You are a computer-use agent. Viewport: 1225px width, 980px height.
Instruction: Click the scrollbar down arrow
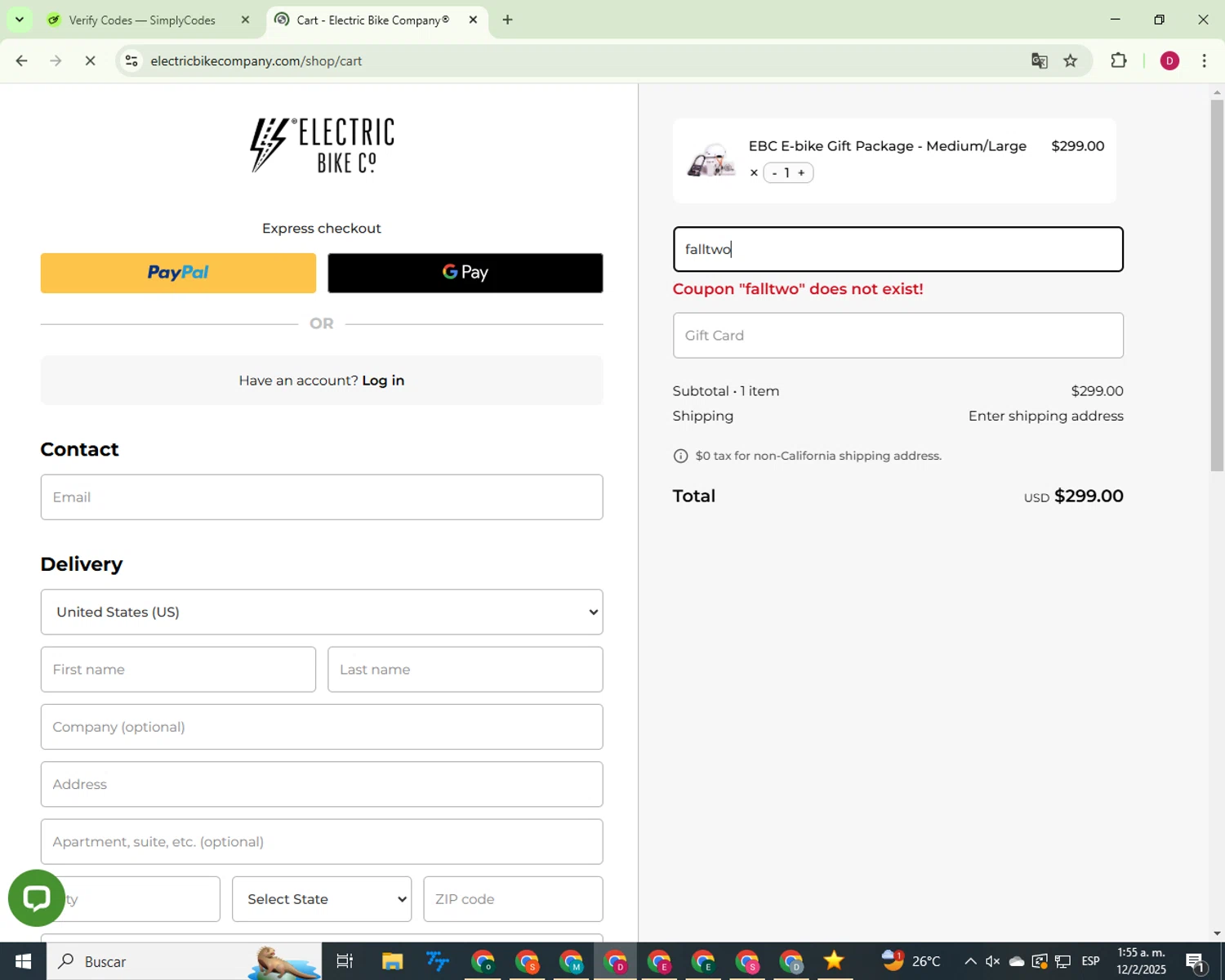[1217, 933]
